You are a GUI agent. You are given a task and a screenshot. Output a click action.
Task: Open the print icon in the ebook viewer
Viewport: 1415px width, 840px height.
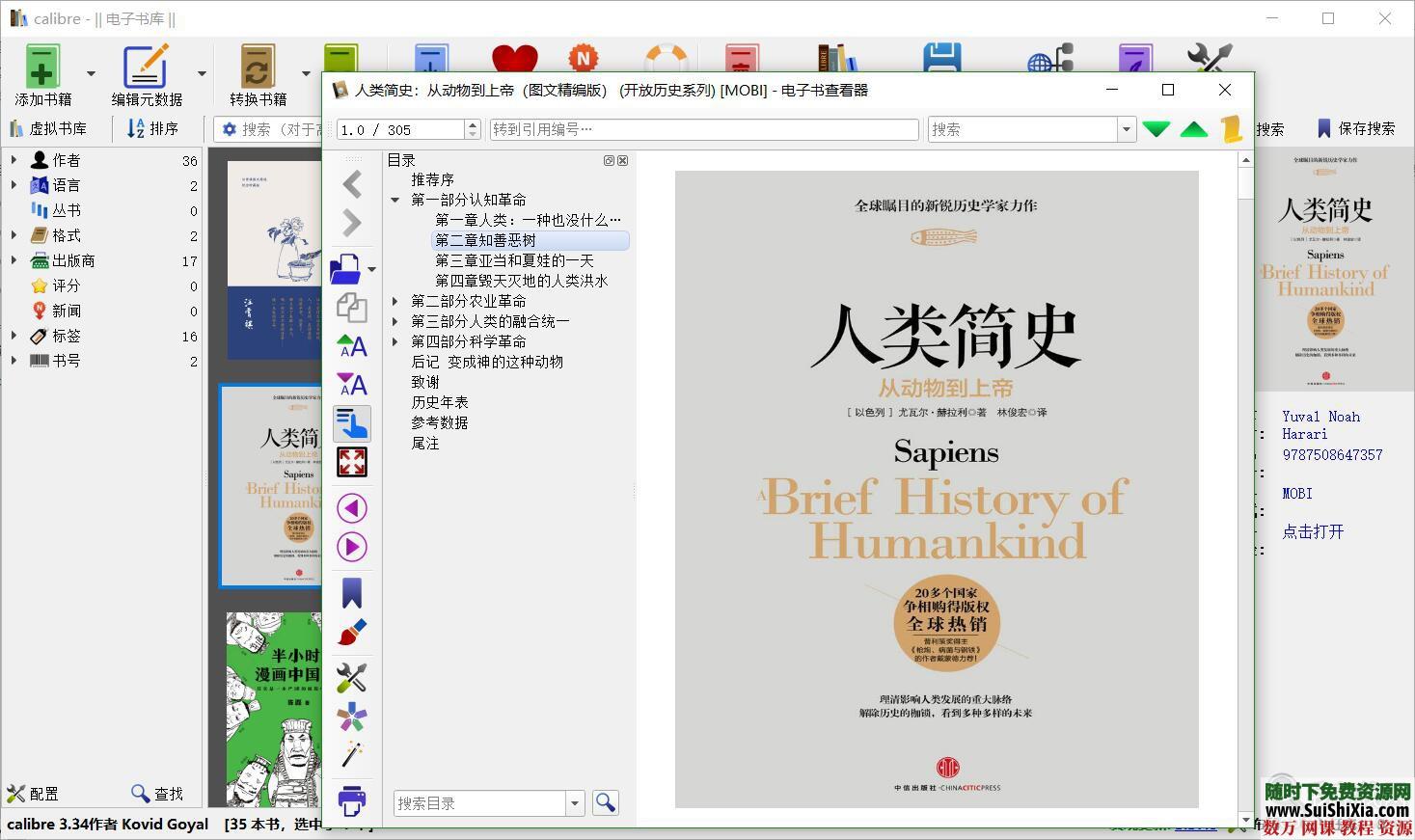tap(351, 800)
